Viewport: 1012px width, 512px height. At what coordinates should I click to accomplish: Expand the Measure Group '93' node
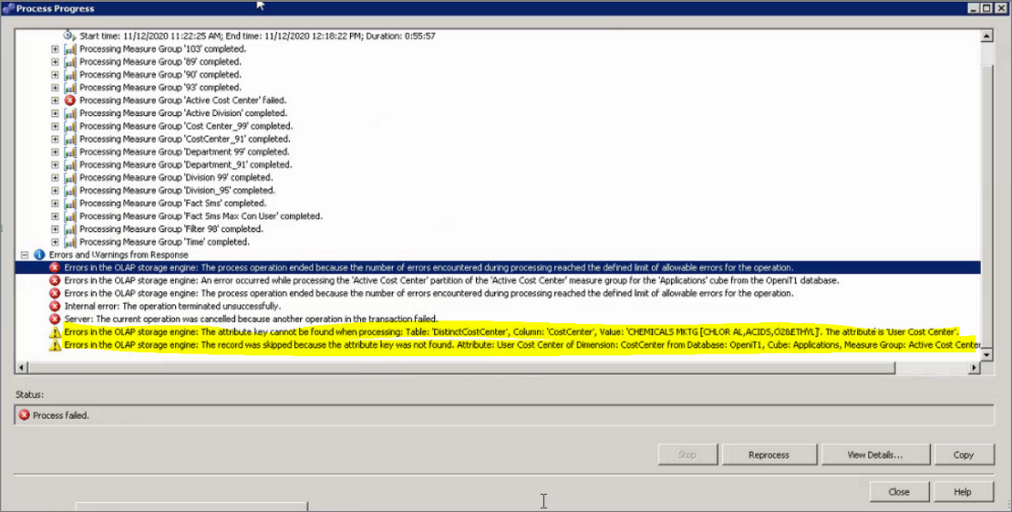(55, 88)
